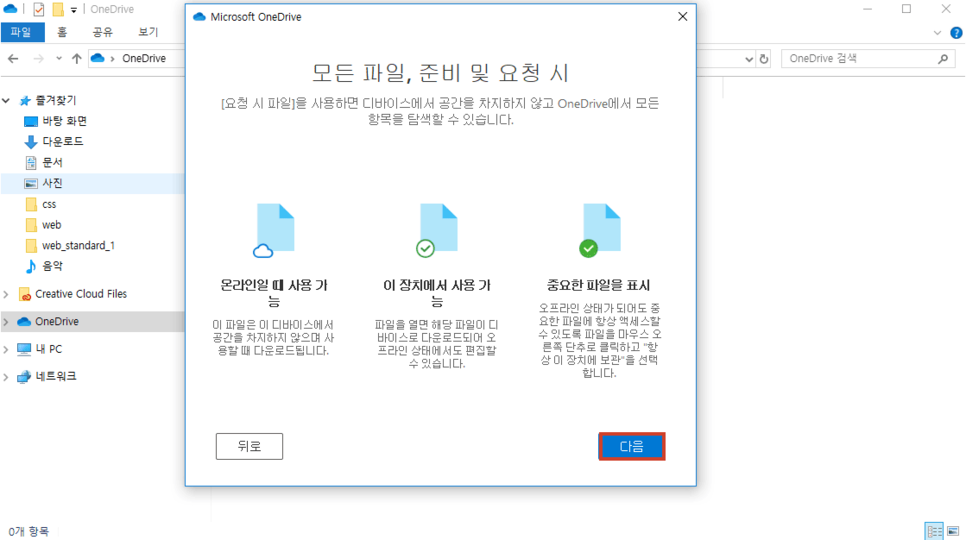The image size is (966, 540).
Task: Click the OneDrive breadcrumb in address bar
Action: click(144, 58)
